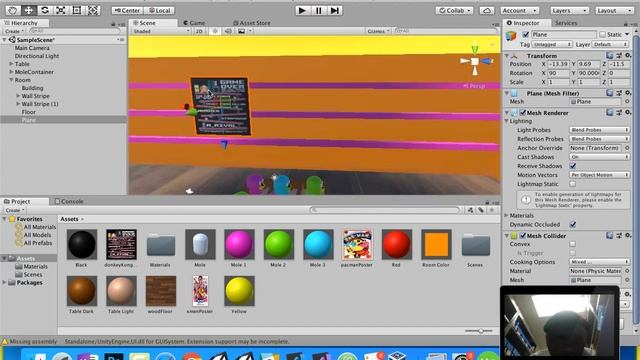Screen dimensions: 640x360
Task: Open the Materials folder in Assets
Action: (160, 244)
